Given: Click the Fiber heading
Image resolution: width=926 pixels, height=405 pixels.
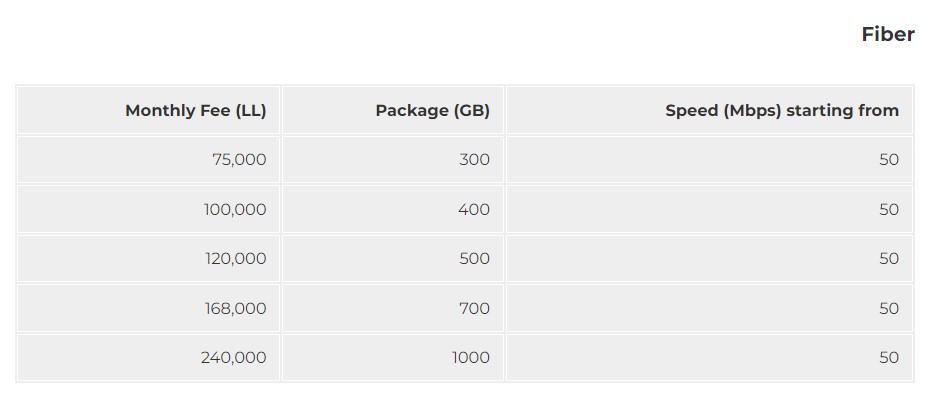Looking at the screenshot, I should point(887,34).
